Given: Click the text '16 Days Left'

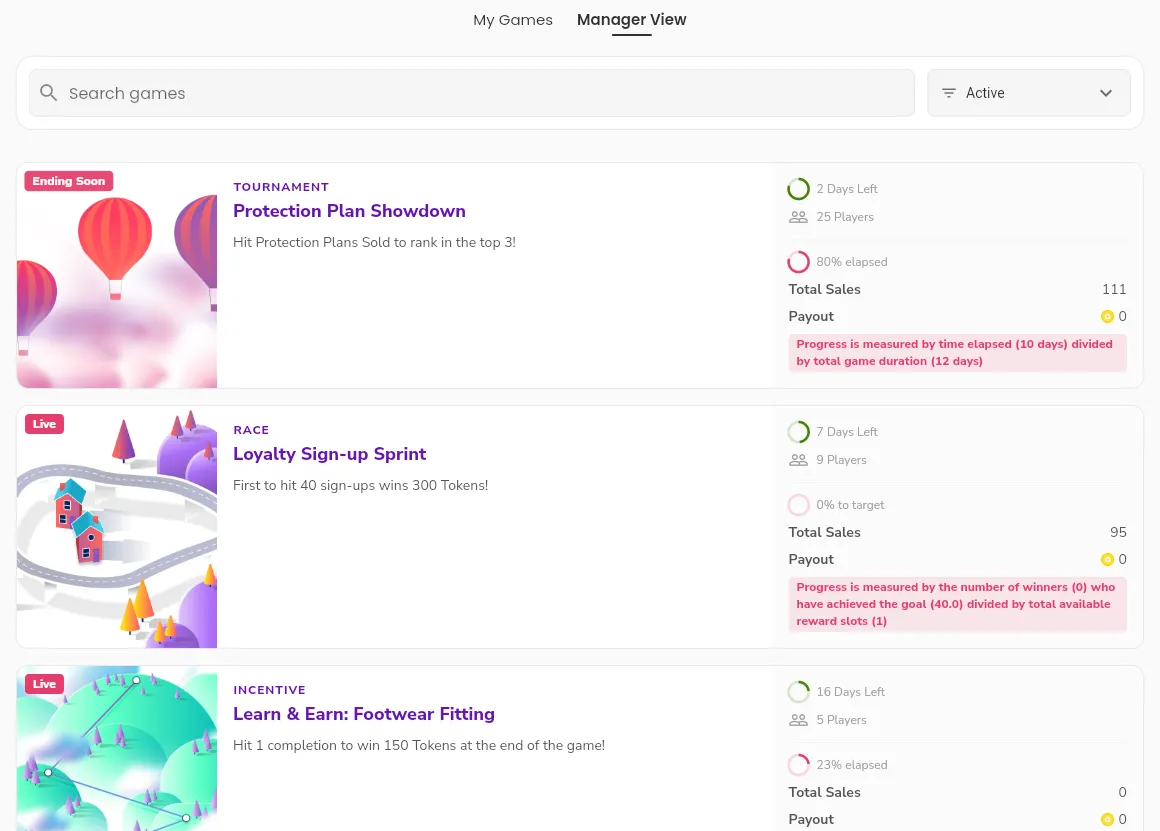Looking at the screenshot, I should [851, 692].
